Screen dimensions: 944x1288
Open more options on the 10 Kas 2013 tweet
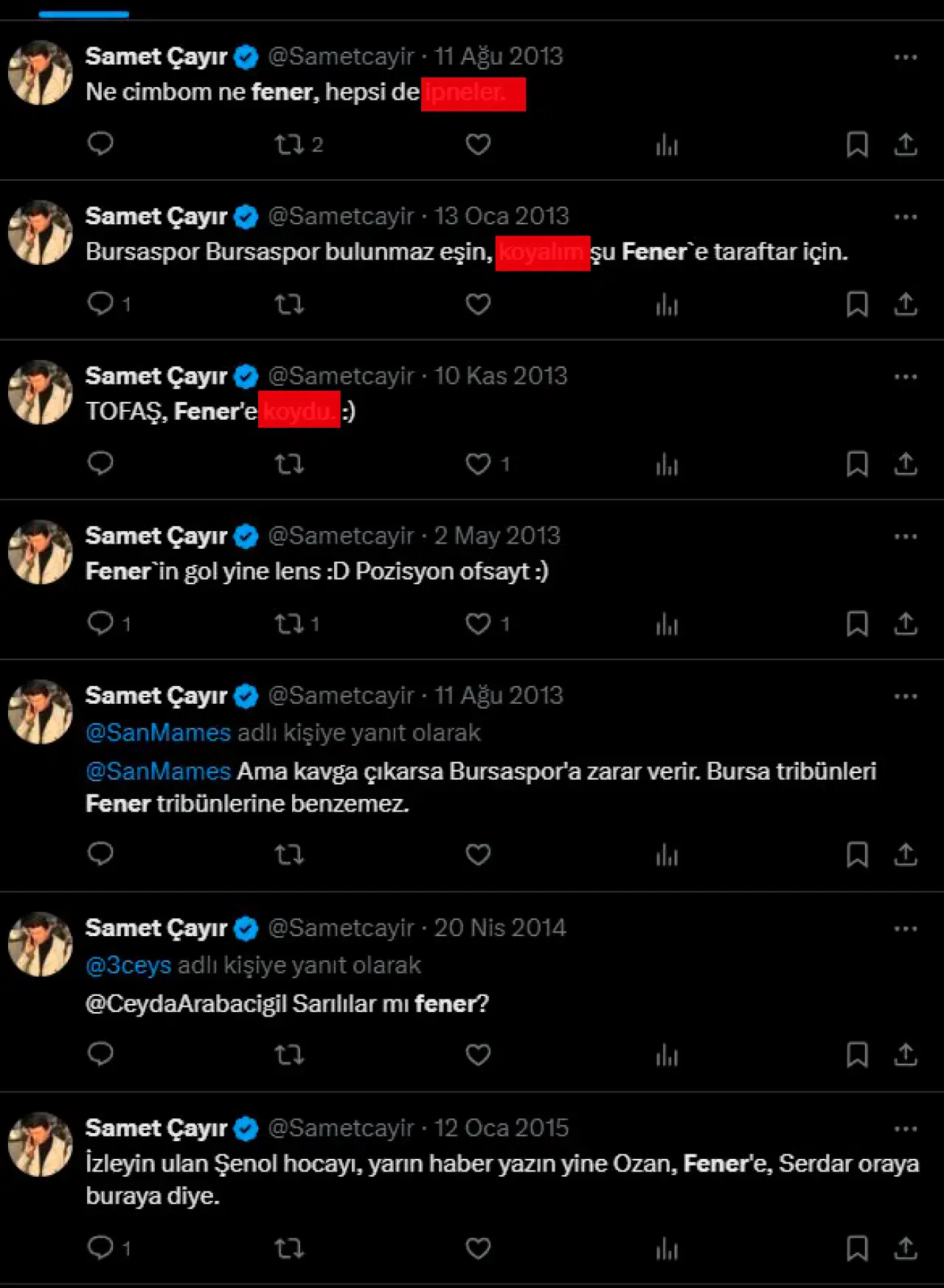point(905,377)
